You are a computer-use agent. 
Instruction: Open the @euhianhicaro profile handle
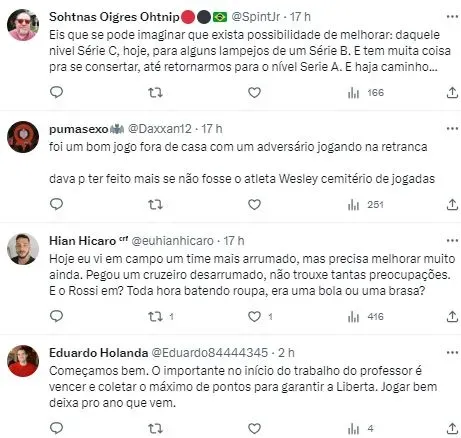pyautogui.click(x=173, y=241)
